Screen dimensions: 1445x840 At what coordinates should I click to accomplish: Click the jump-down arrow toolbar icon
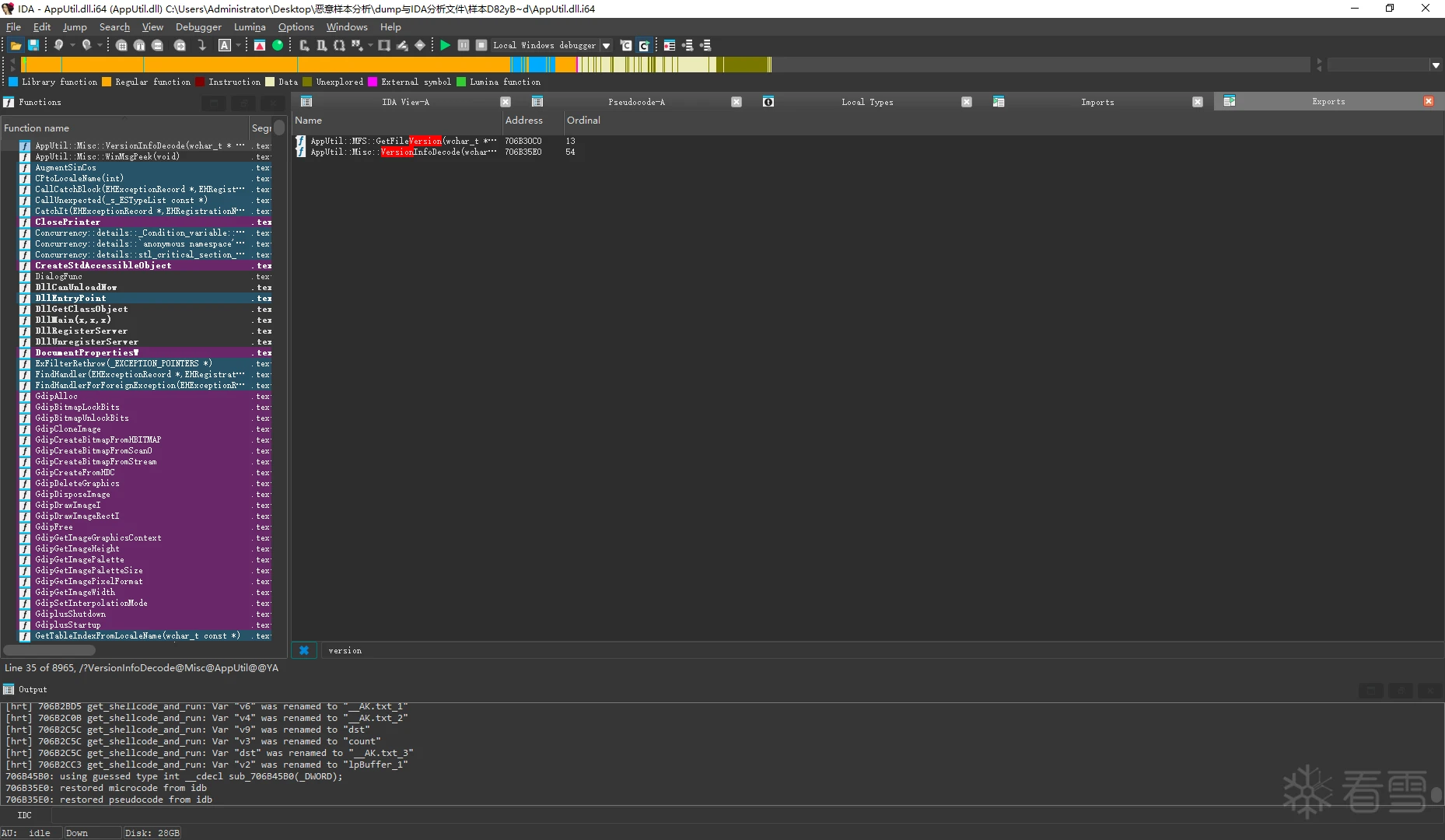point(202,46)
